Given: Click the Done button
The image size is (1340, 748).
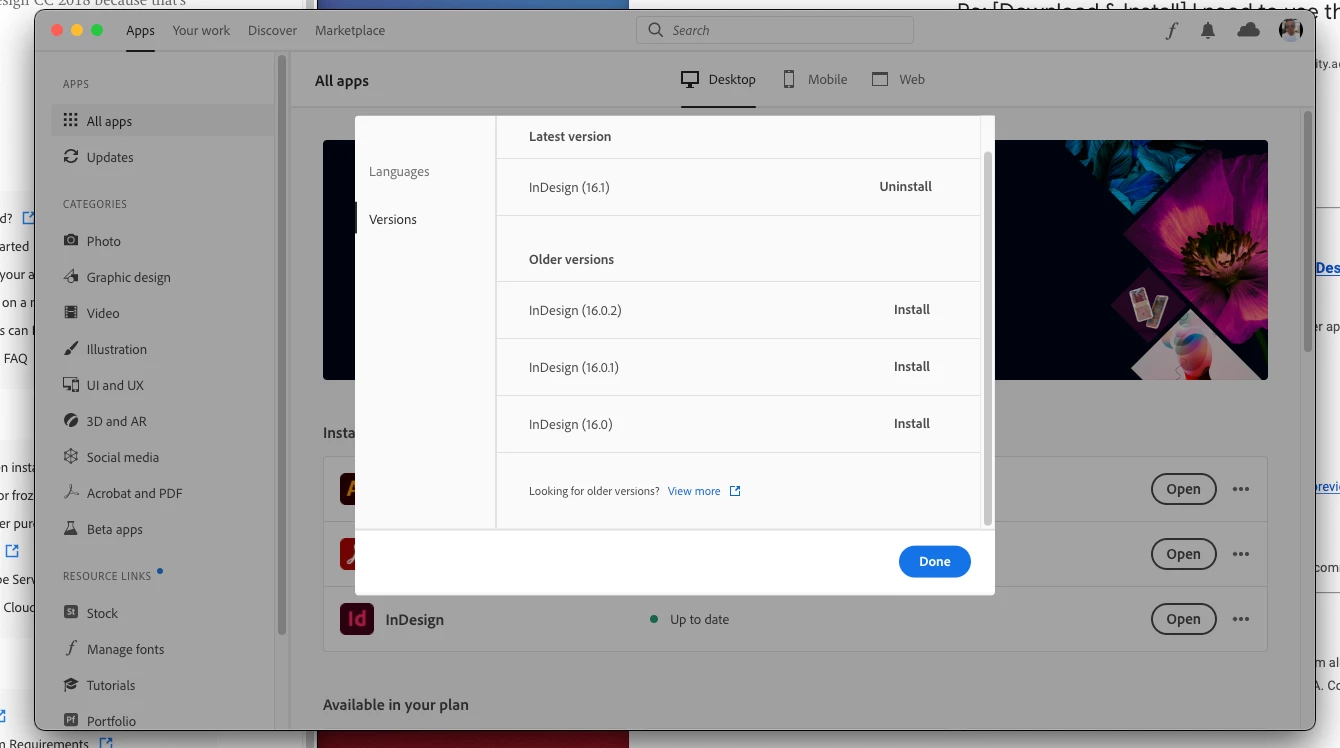Looking at the screenshot, I should [x=934, y=561].
